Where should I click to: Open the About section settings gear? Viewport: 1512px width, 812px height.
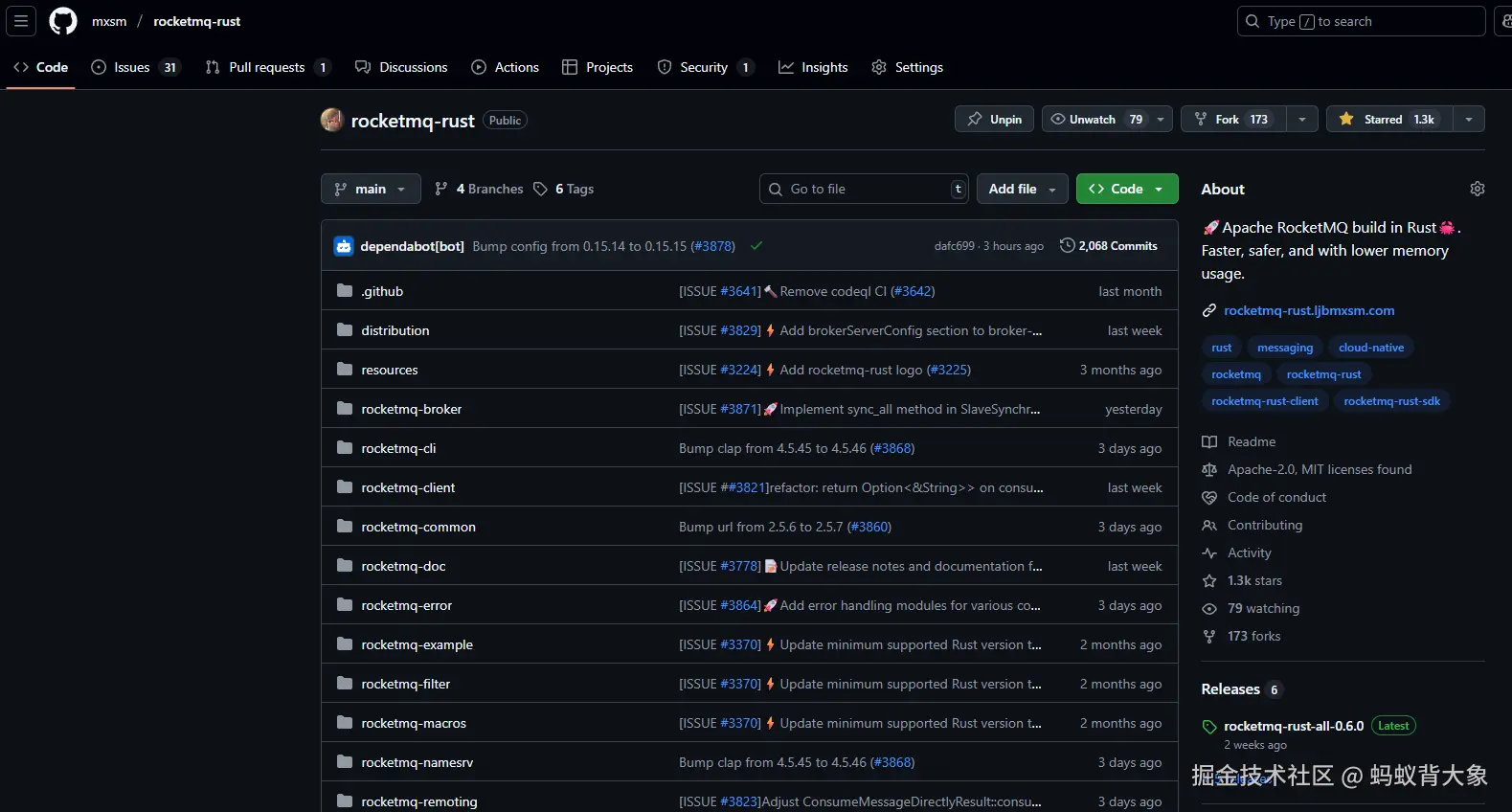coord(1478,189)
